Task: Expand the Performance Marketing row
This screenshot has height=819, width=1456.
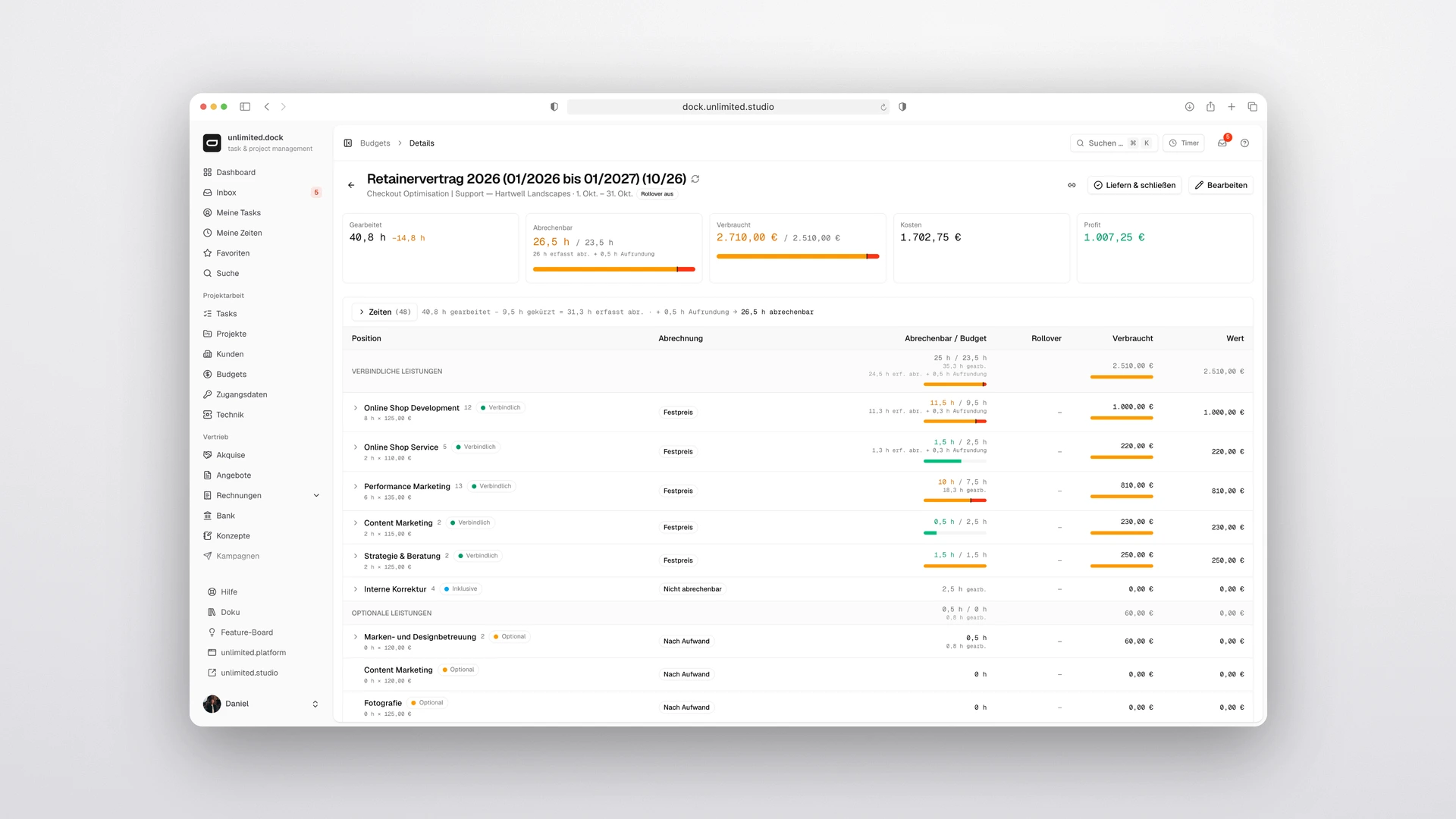Action: [356, 486]
